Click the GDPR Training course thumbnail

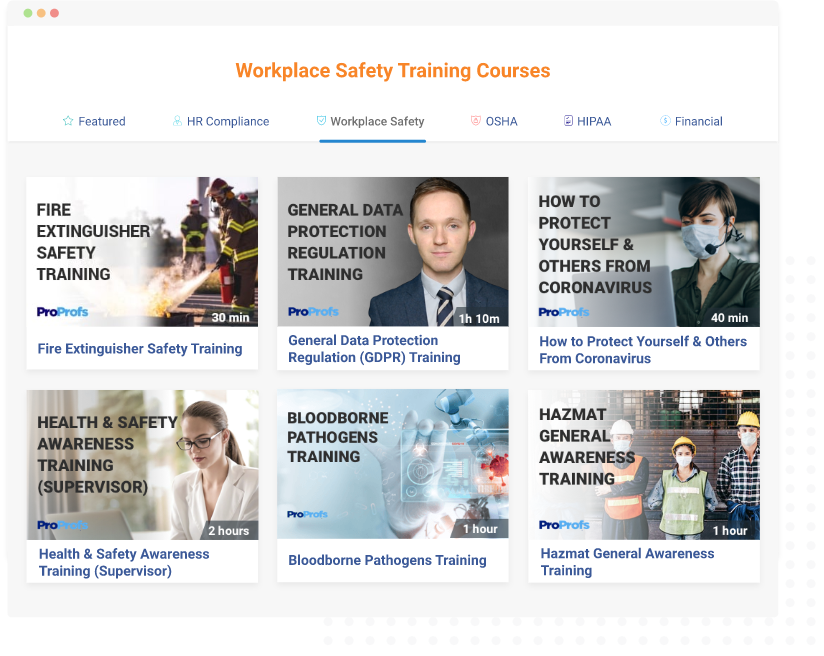392,250
